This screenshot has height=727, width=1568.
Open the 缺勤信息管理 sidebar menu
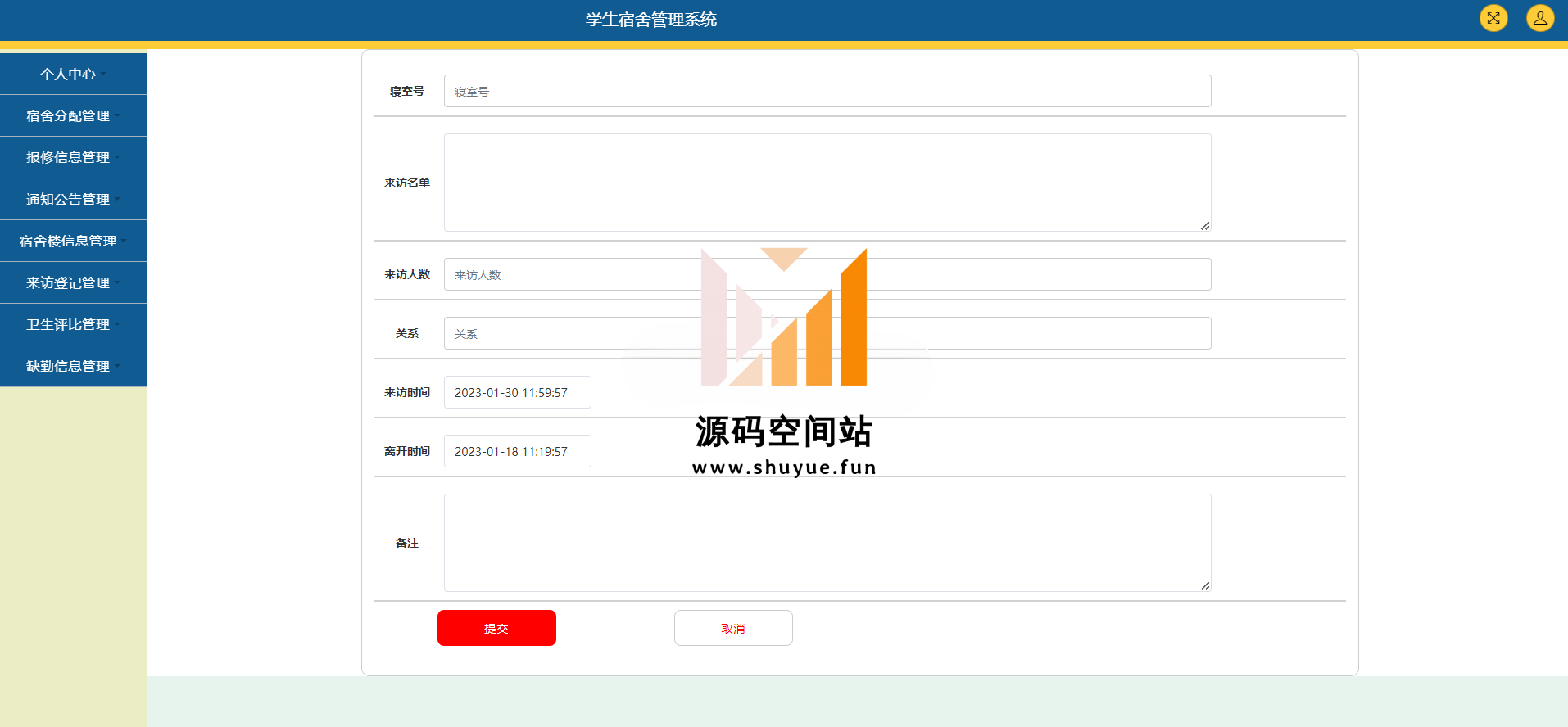(x=73, y=366)
